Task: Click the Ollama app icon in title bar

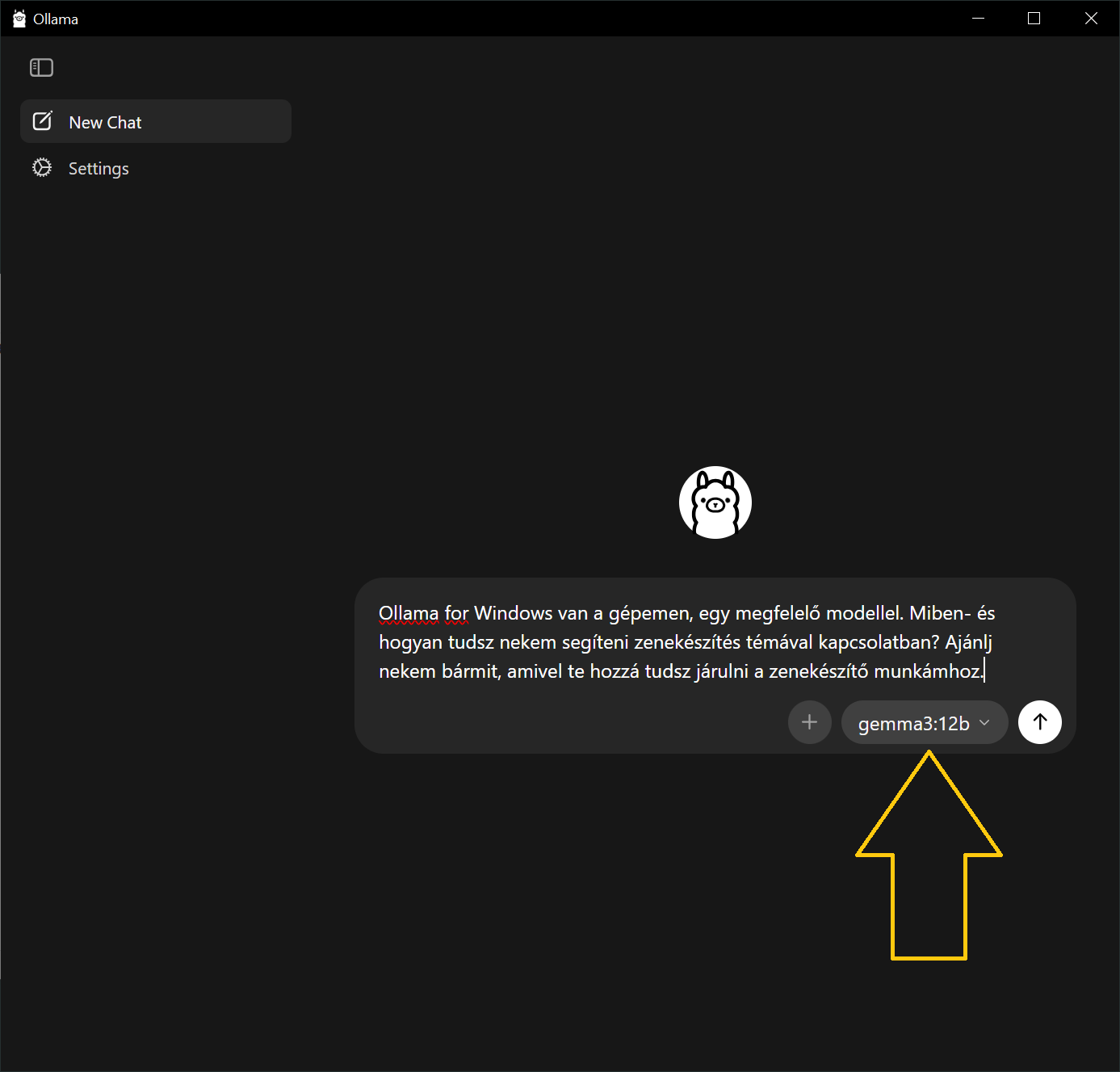Action: click(x=19, y=19)
